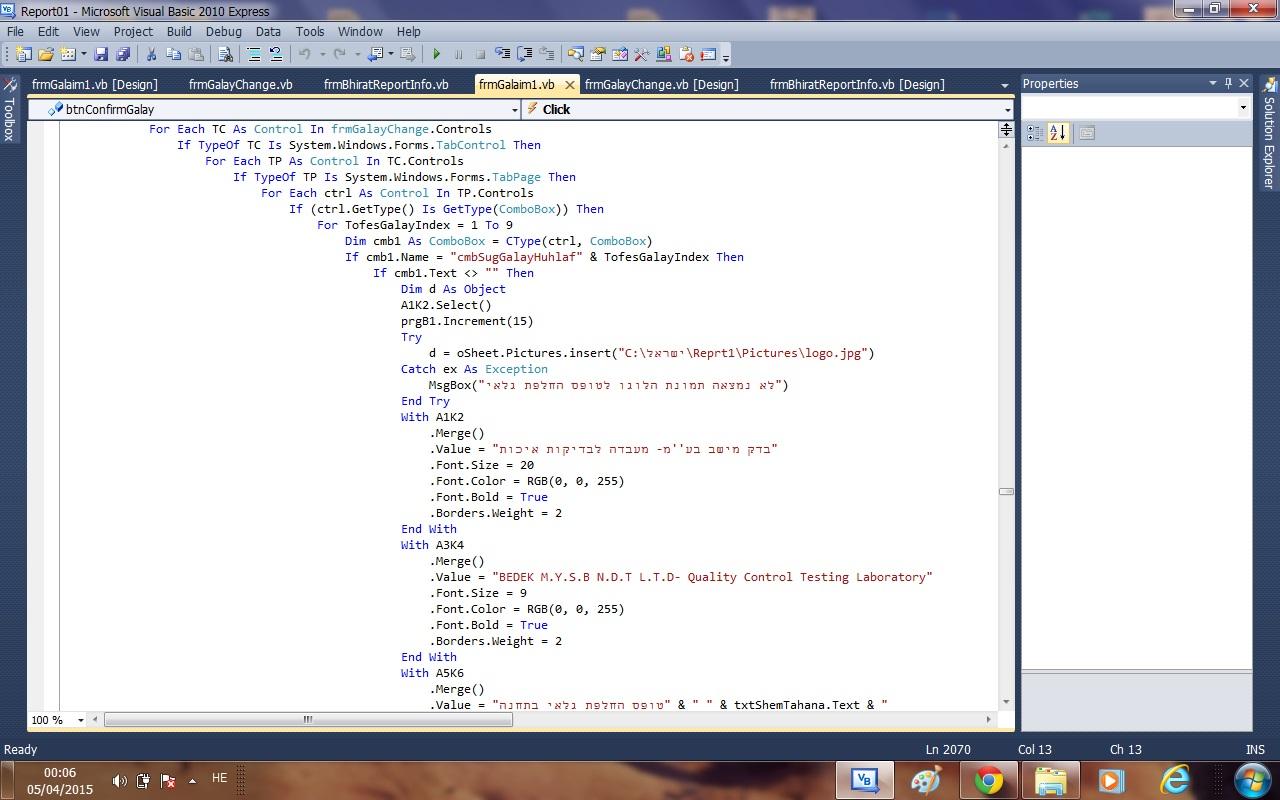The height and width of the screenshot is (800, 1280).
Task: Click the Undo arrow icon
Action: tap(303, 54)
